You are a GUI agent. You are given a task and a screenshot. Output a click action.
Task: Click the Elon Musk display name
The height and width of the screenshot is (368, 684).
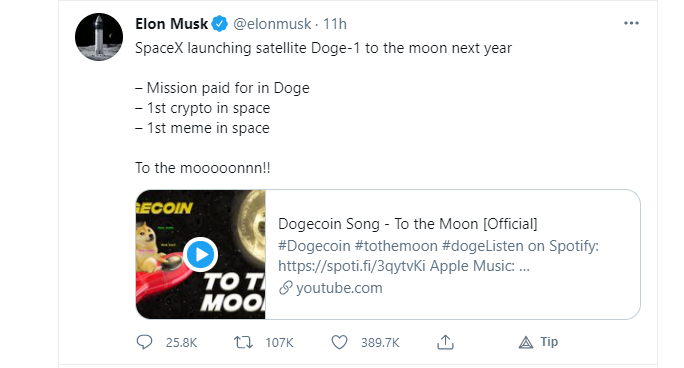point(171,24)
